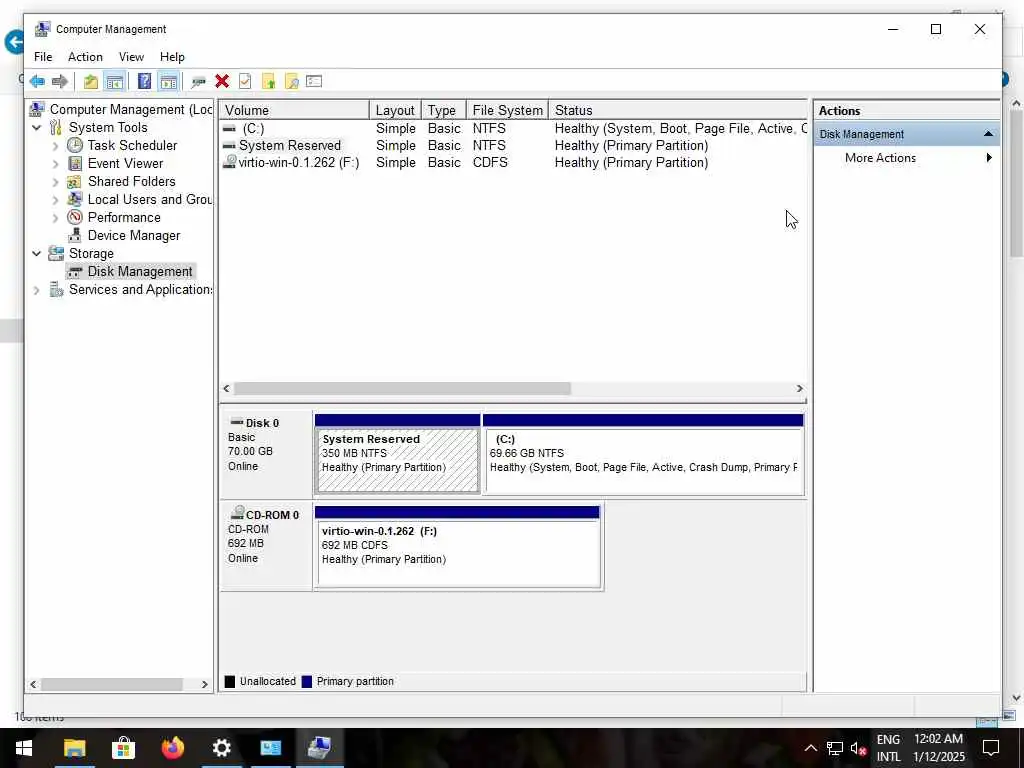
Task: Click the yellow sheet green arrow icon
Action: click(x=268, y=82)
